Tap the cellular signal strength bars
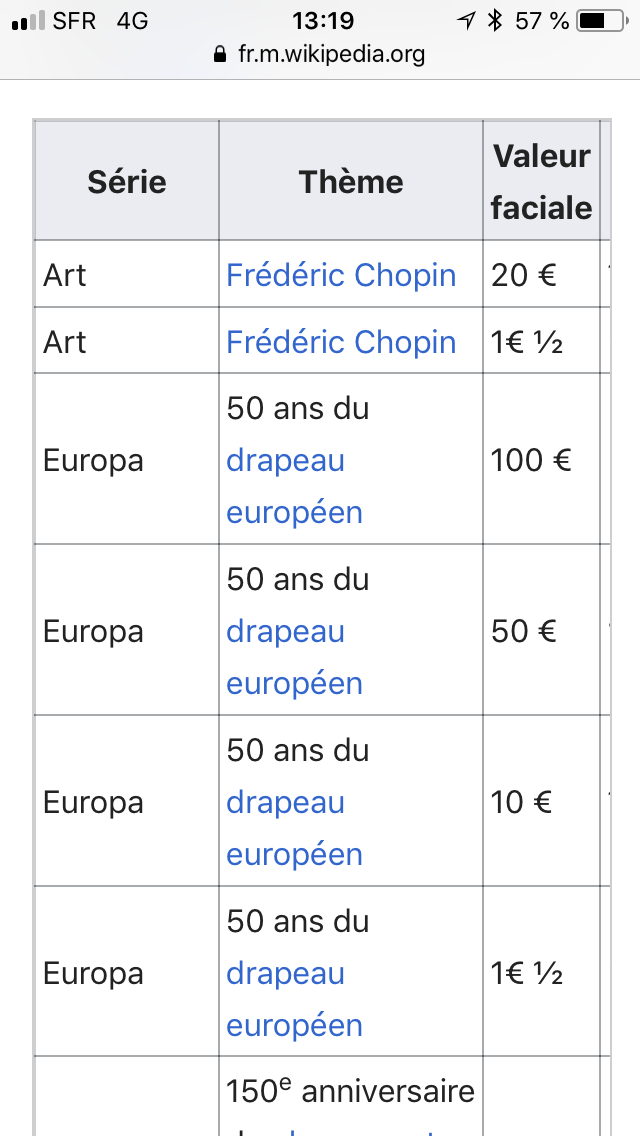 coord(28,21)
